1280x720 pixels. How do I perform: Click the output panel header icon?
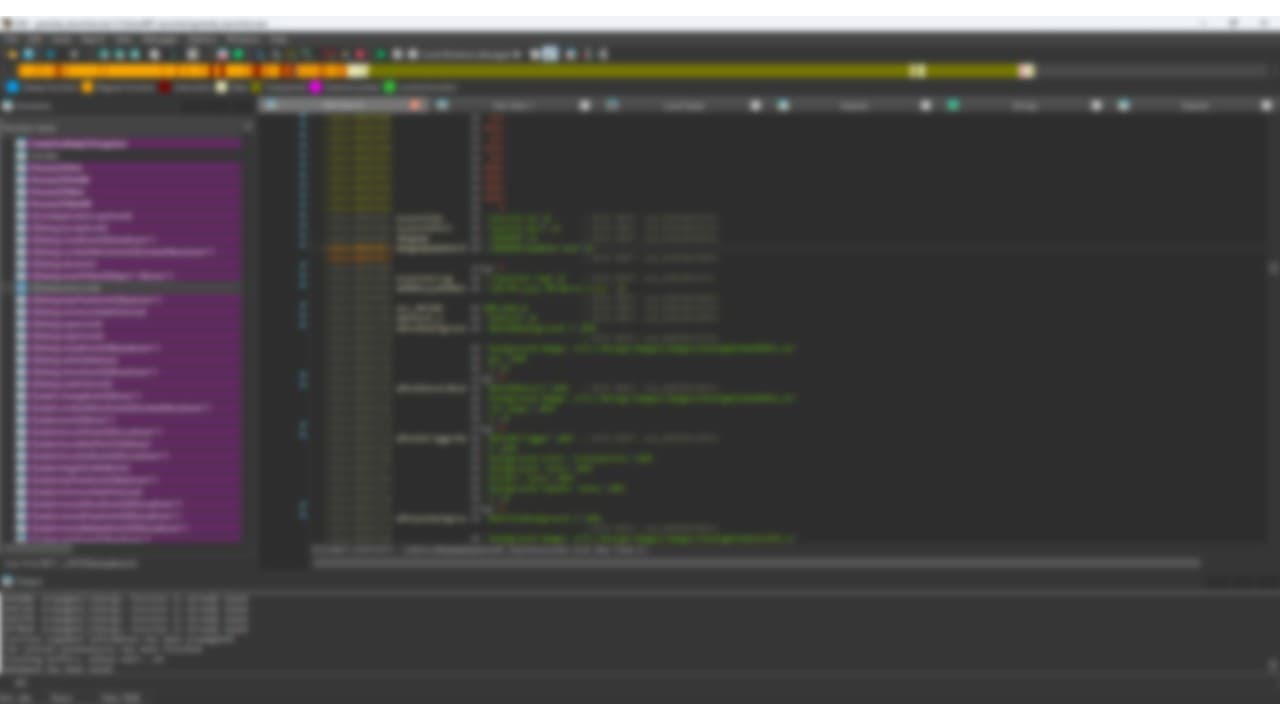(x=7, y=580)
